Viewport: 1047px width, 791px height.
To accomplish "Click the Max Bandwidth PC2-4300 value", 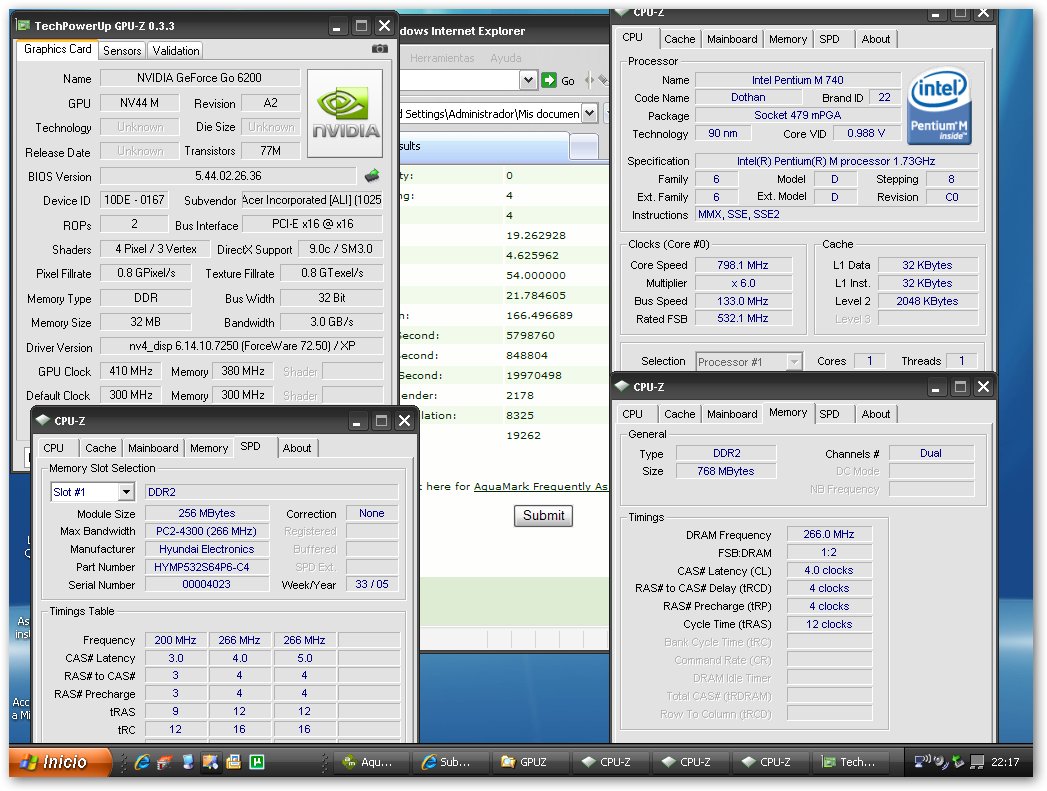I will point(206,531).
